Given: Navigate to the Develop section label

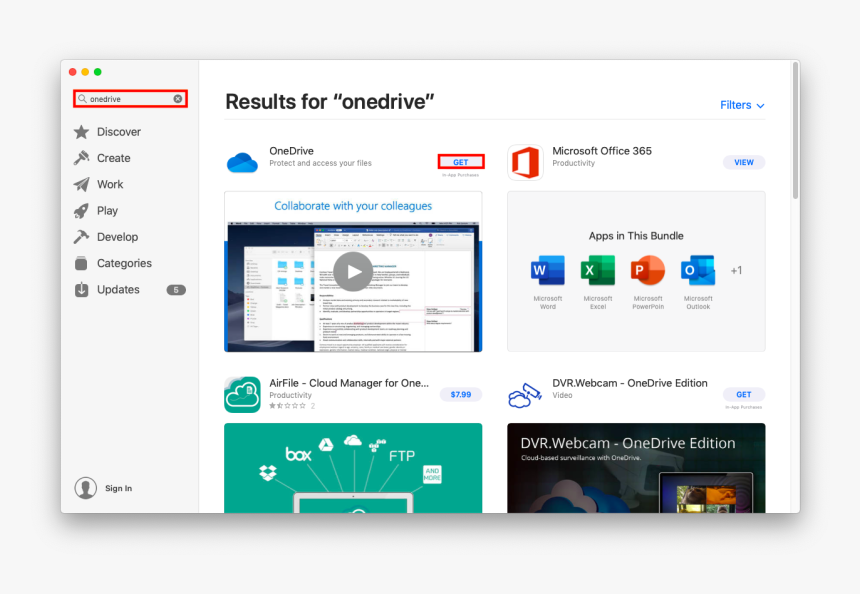Looking at the screenshot, I should point(117,237).
